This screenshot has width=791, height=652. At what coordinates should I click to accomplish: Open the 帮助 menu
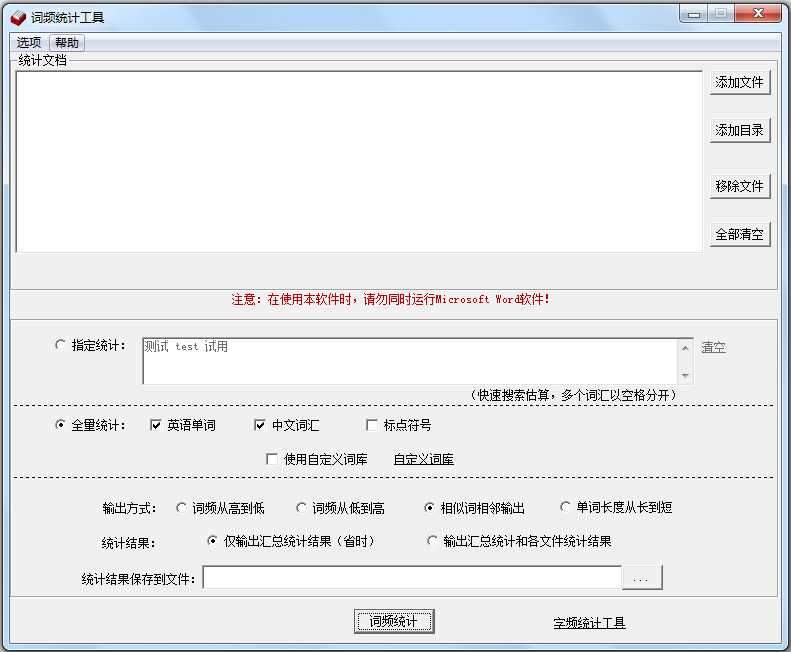point(67,43)
